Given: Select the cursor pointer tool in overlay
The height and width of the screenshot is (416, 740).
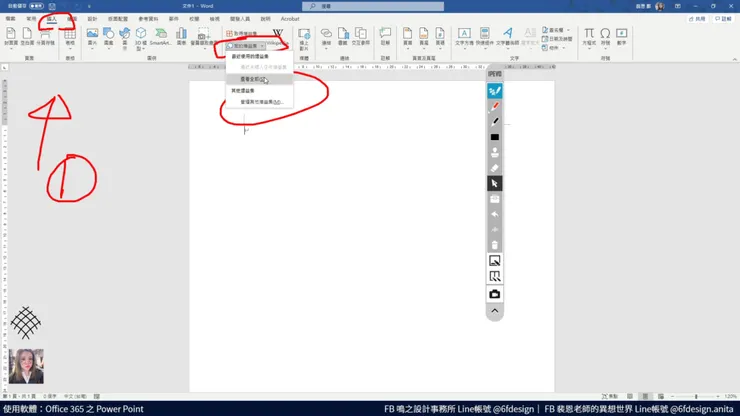Looking at the screenshot, I should (x=495, y=184).
